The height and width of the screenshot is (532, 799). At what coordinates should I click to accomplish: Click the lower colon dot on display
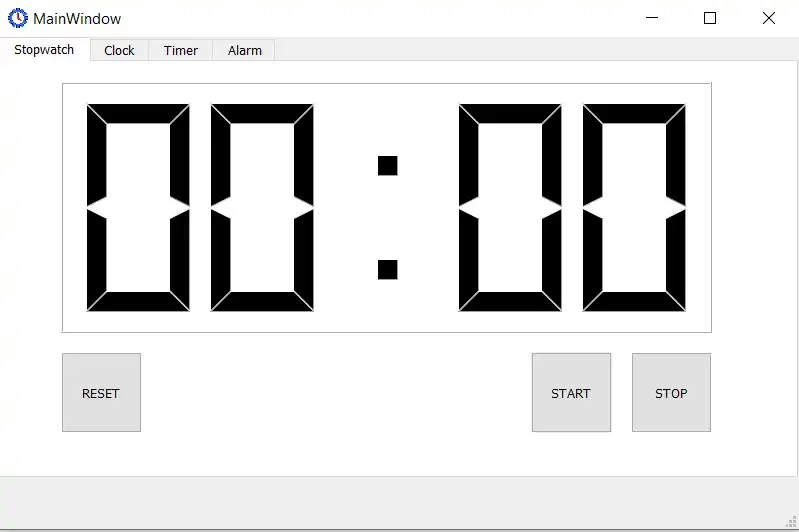(387, 270)
